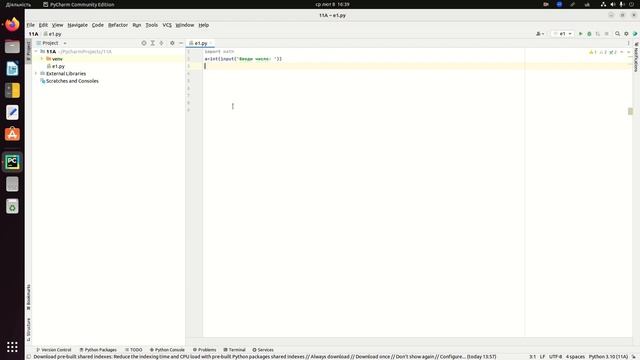Toggle the Project side stripe button
This screenshot has width=640, height=360.
click(29, 51)
